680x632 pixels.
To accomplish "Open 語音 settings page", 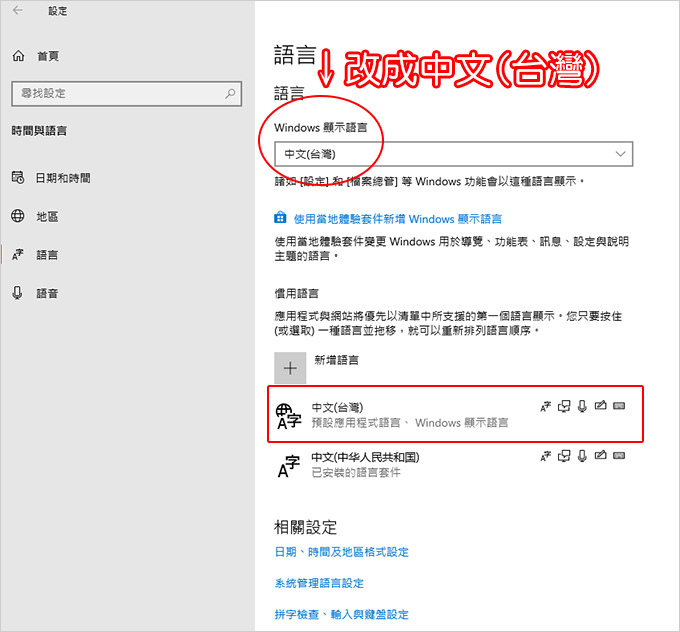I will pos(47,293).
